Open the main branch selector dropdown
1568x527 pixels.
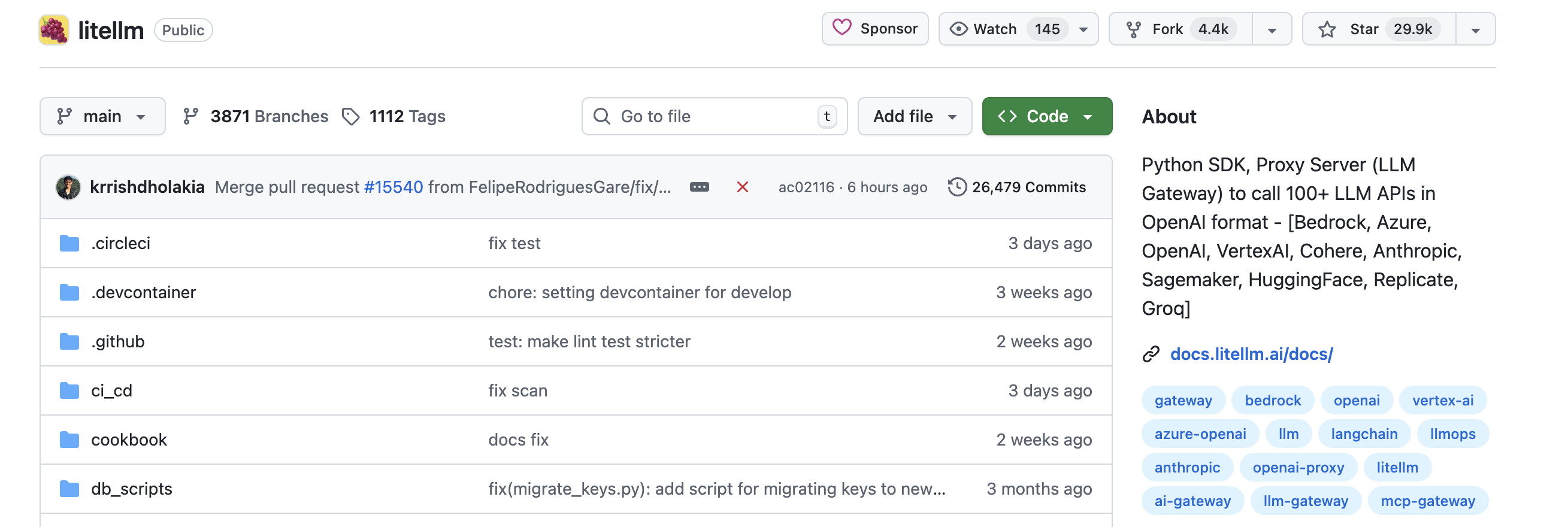[x=102, y=116]
